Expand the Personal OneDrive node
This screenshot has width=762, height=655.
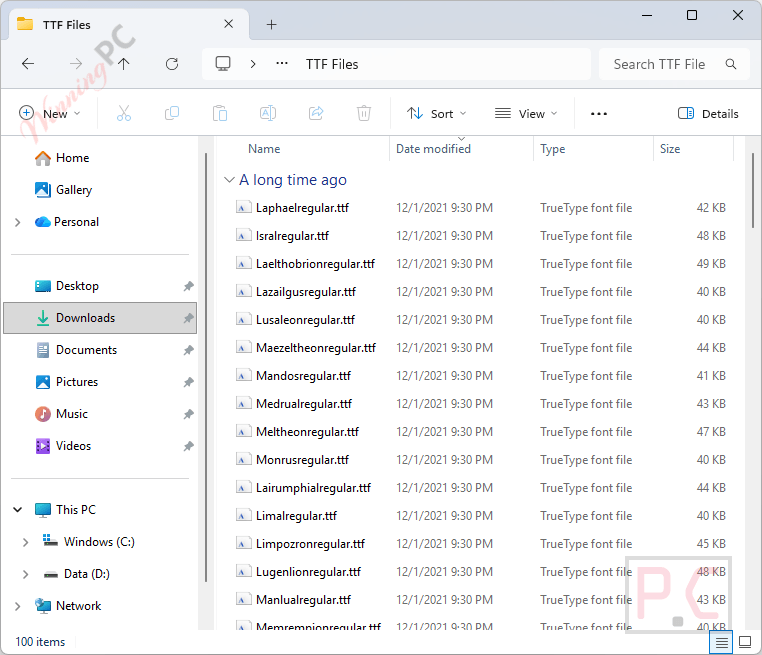pyautogui.click(x=17, y=222)
